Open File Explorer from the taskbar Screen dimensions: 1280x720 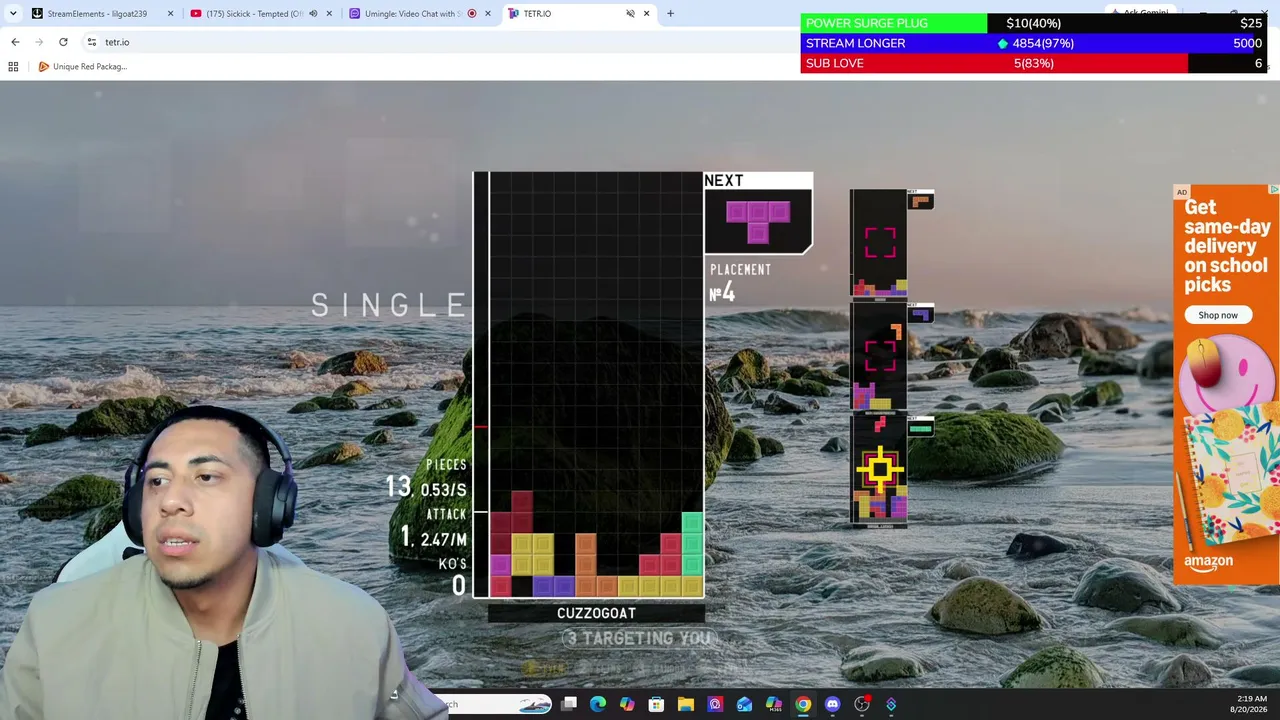click(686, 704)
